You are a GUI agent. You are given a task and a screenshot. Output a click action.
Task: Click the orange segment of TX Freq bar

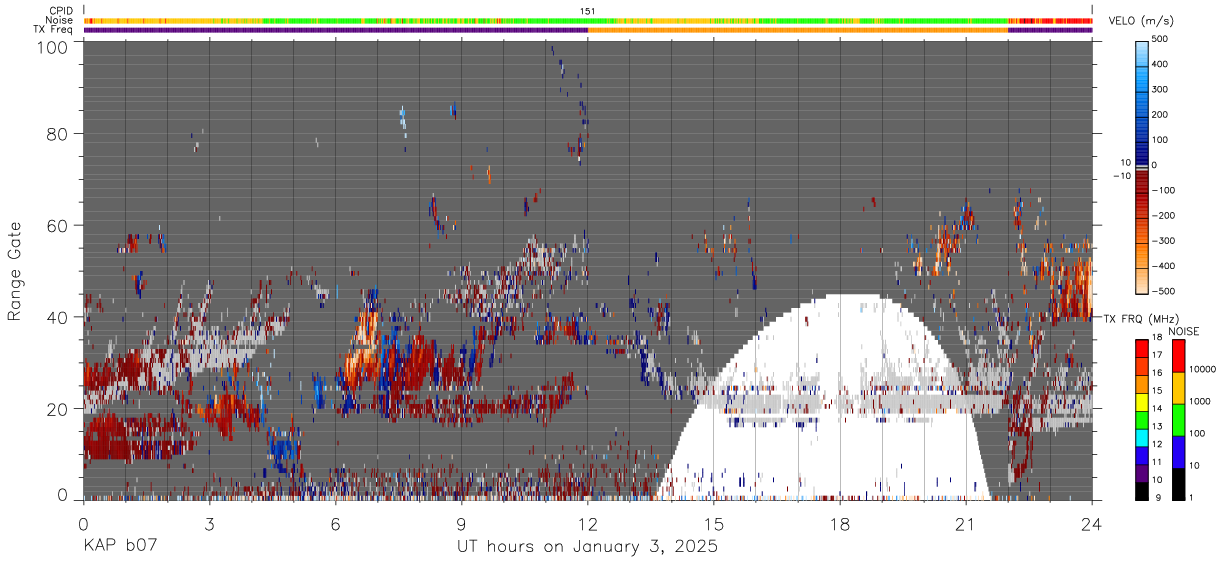point(798,30)
